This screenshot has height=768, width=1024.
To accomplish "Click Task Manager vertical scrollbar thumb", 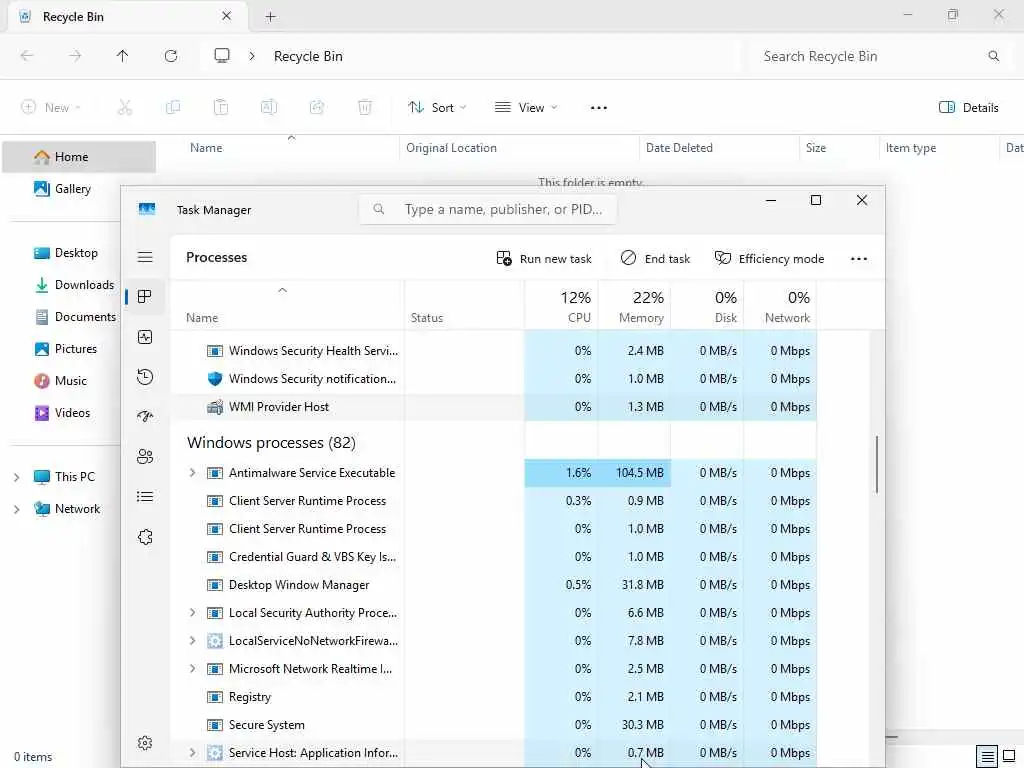I will pos(876,464).
